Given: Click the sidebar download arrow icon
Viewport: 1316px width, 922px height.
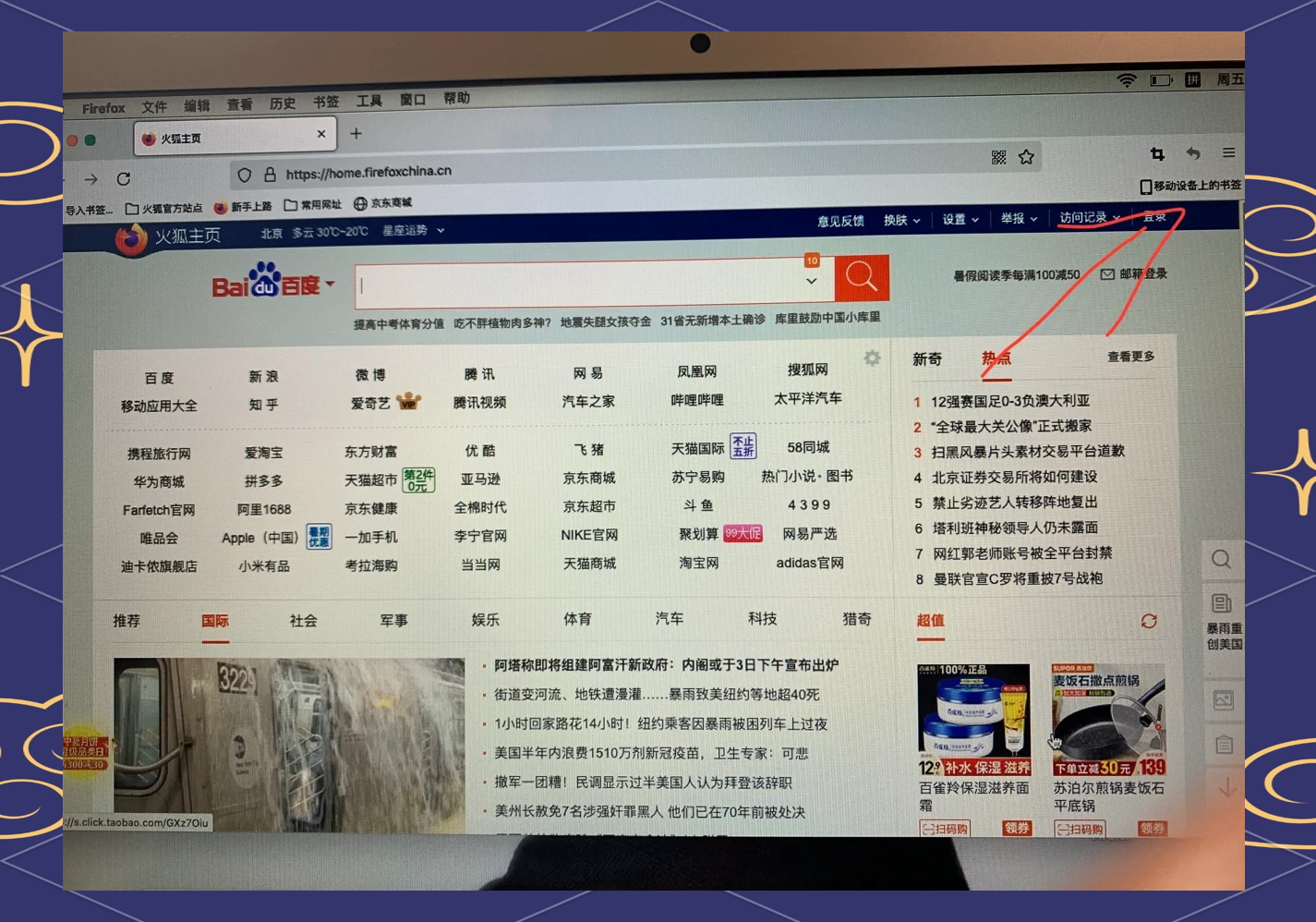Looking at the screenshot, I should click(x=1227, y=788).
